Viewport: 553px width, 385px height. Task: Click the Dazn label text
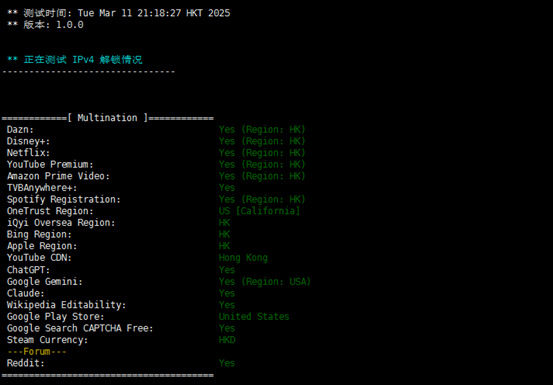point(20,129)
